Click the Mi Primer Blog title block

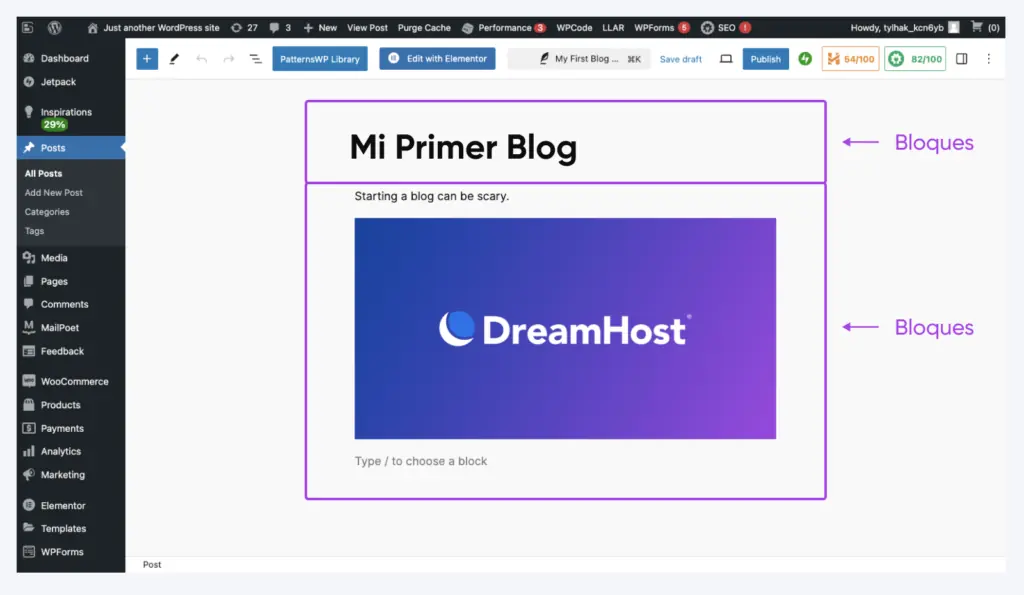click(x=463, y=147)
